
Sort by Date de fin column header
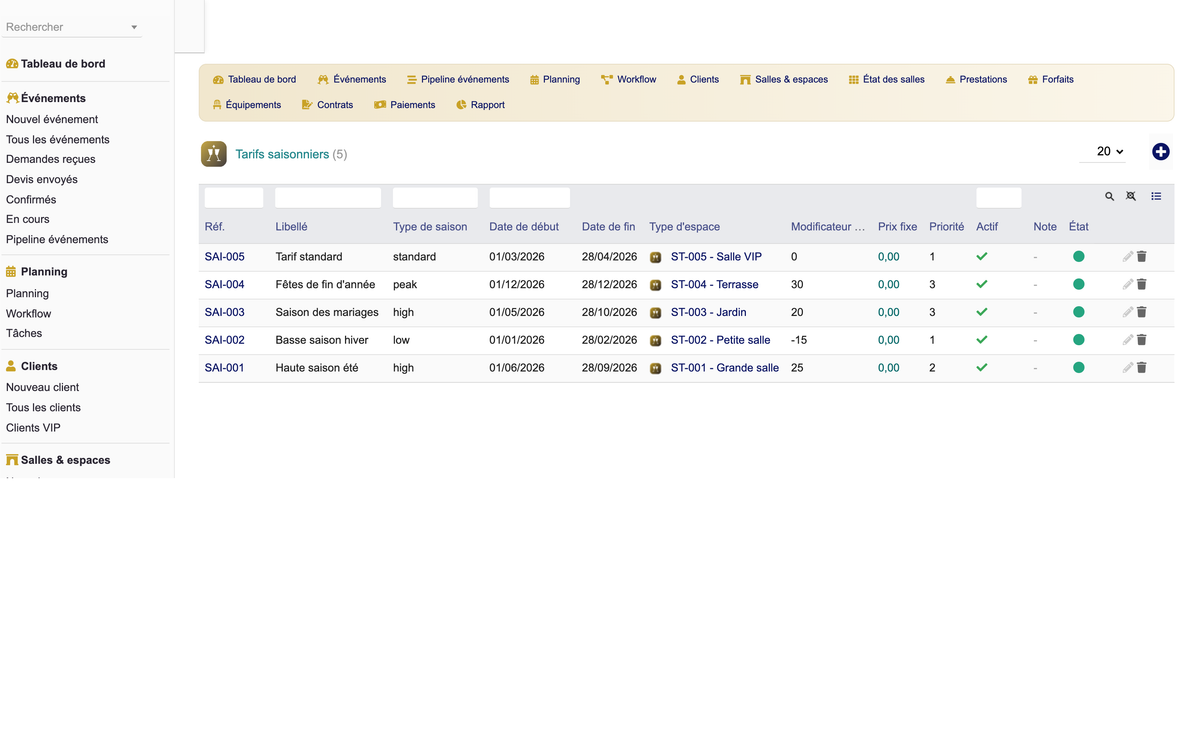609,227
